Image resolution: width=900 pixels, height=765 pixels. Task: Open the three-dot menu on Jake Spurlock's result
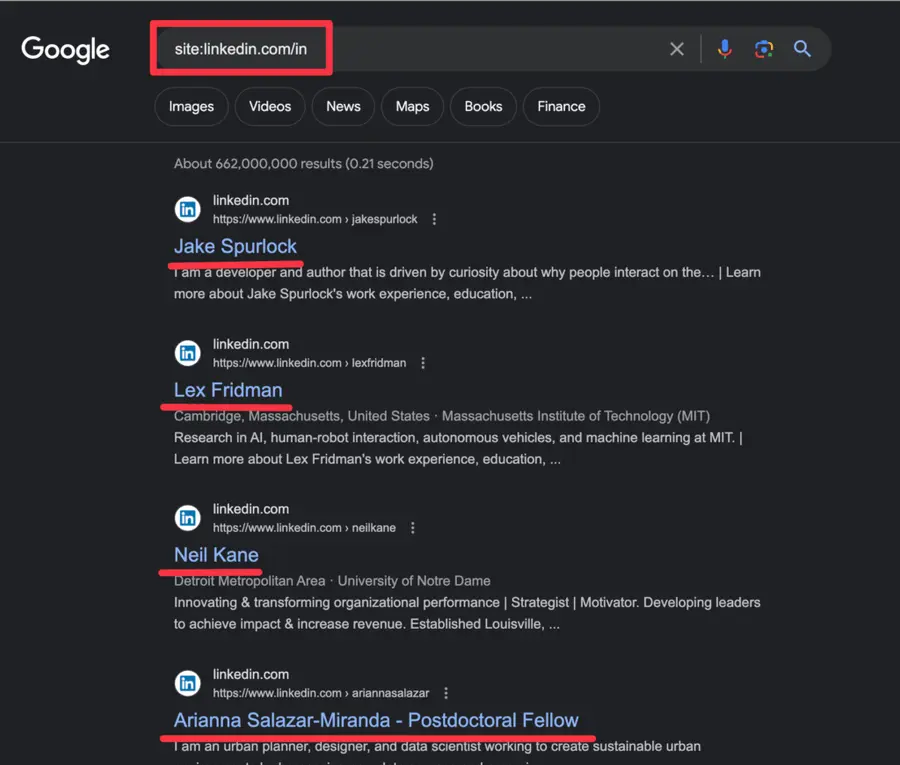(434, 219)
